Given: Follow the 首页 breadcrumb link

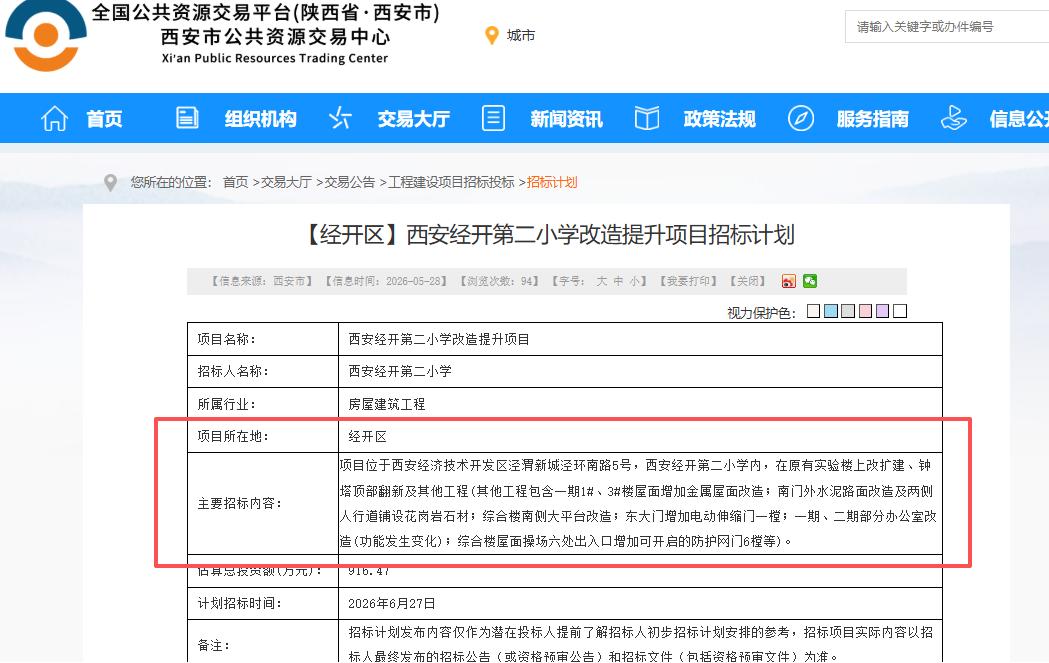Looking at the screenshot, I should click(235, 182).
